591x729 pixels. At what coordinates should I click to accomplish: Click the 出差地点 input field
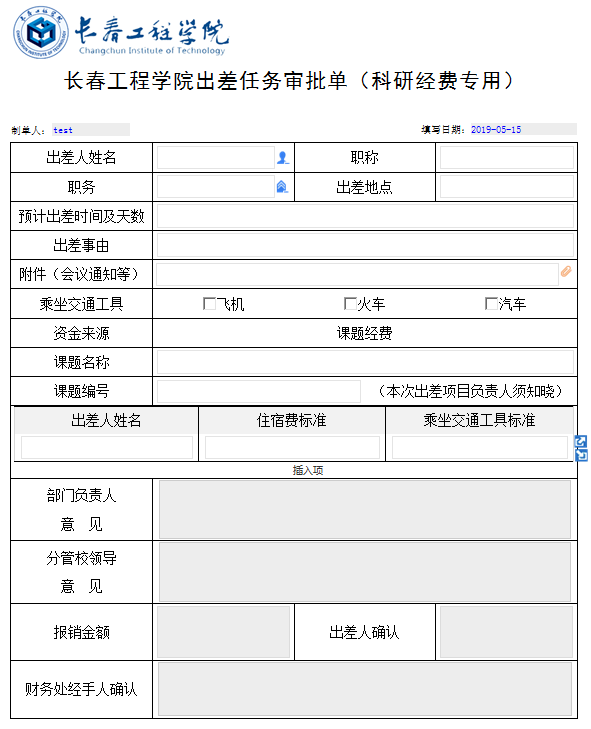(506, 187)
